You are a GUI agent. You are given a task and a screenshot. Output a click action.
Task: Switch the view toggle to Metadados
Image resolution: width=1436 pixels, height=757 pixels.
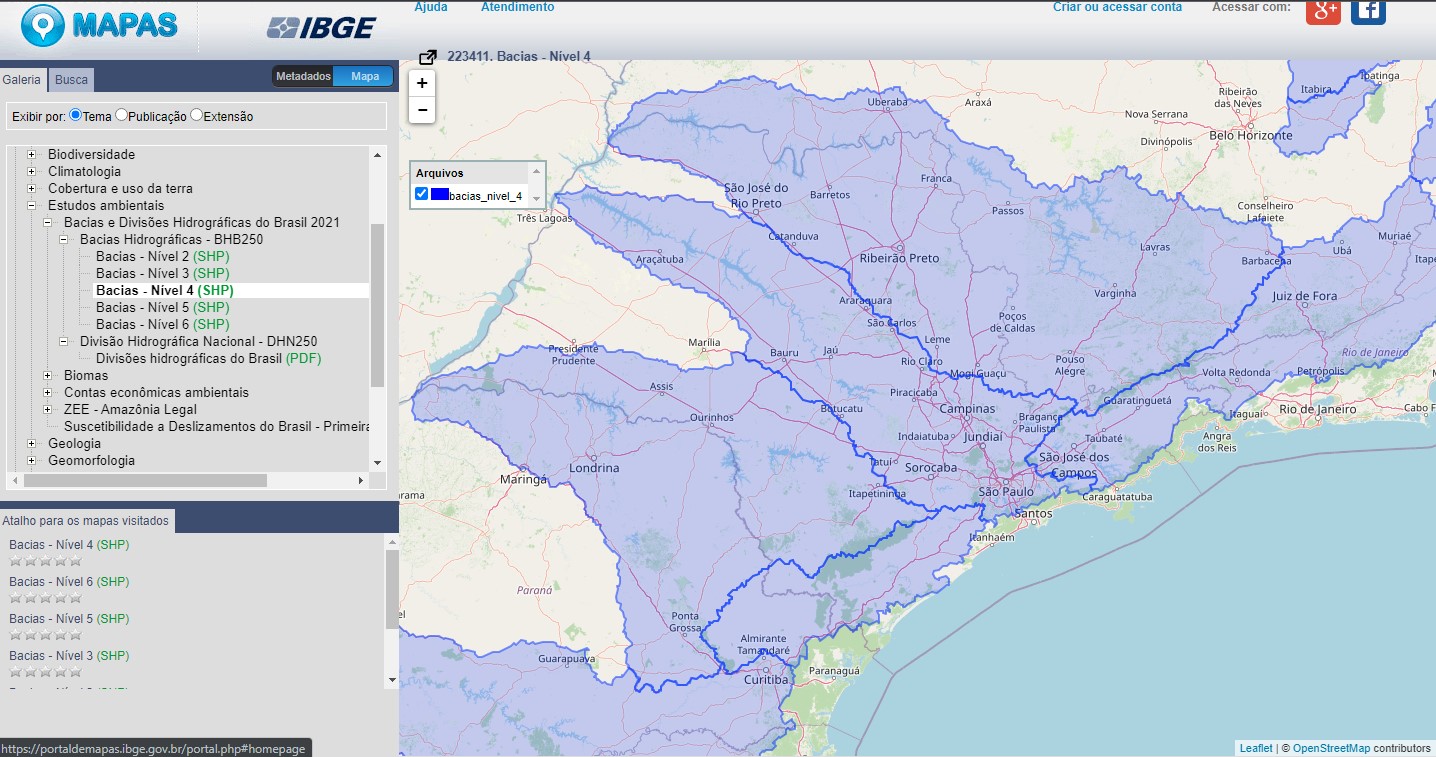(x=303, y=77)
